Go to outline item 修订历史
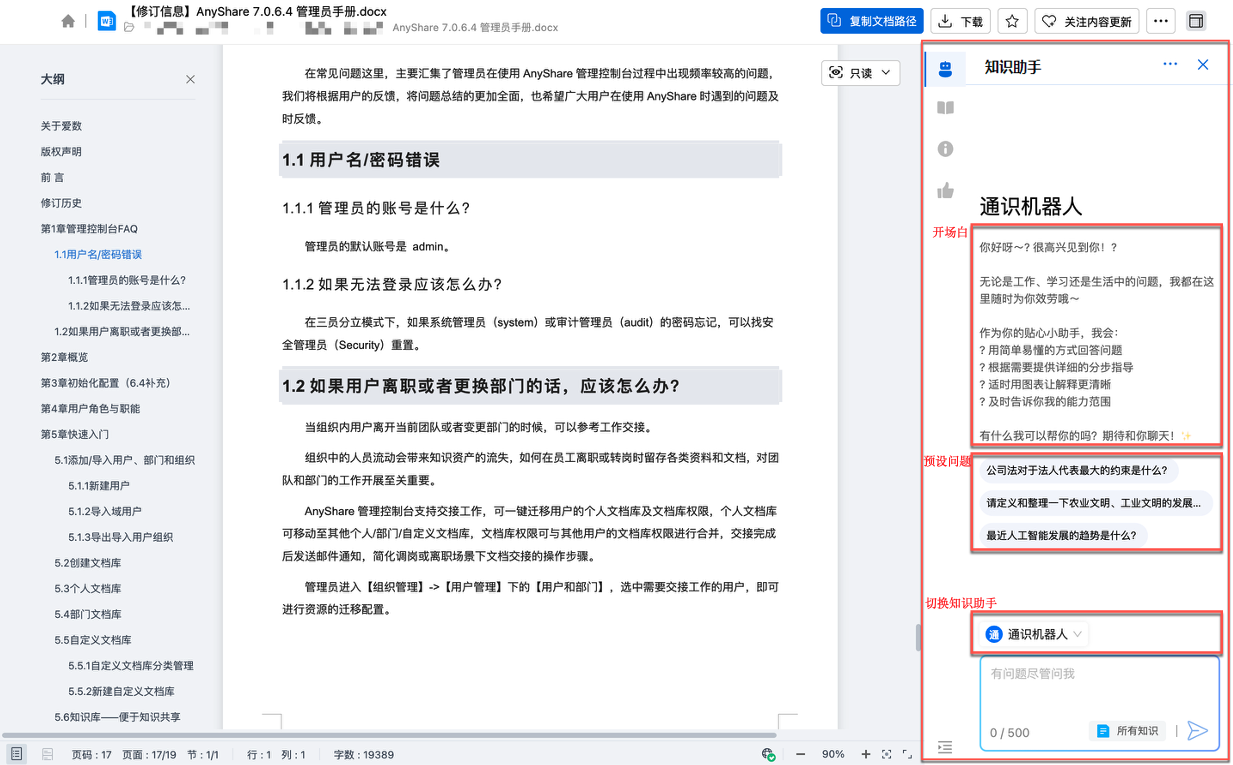The height and width of the screenshot is (765, 1233). 61,203
